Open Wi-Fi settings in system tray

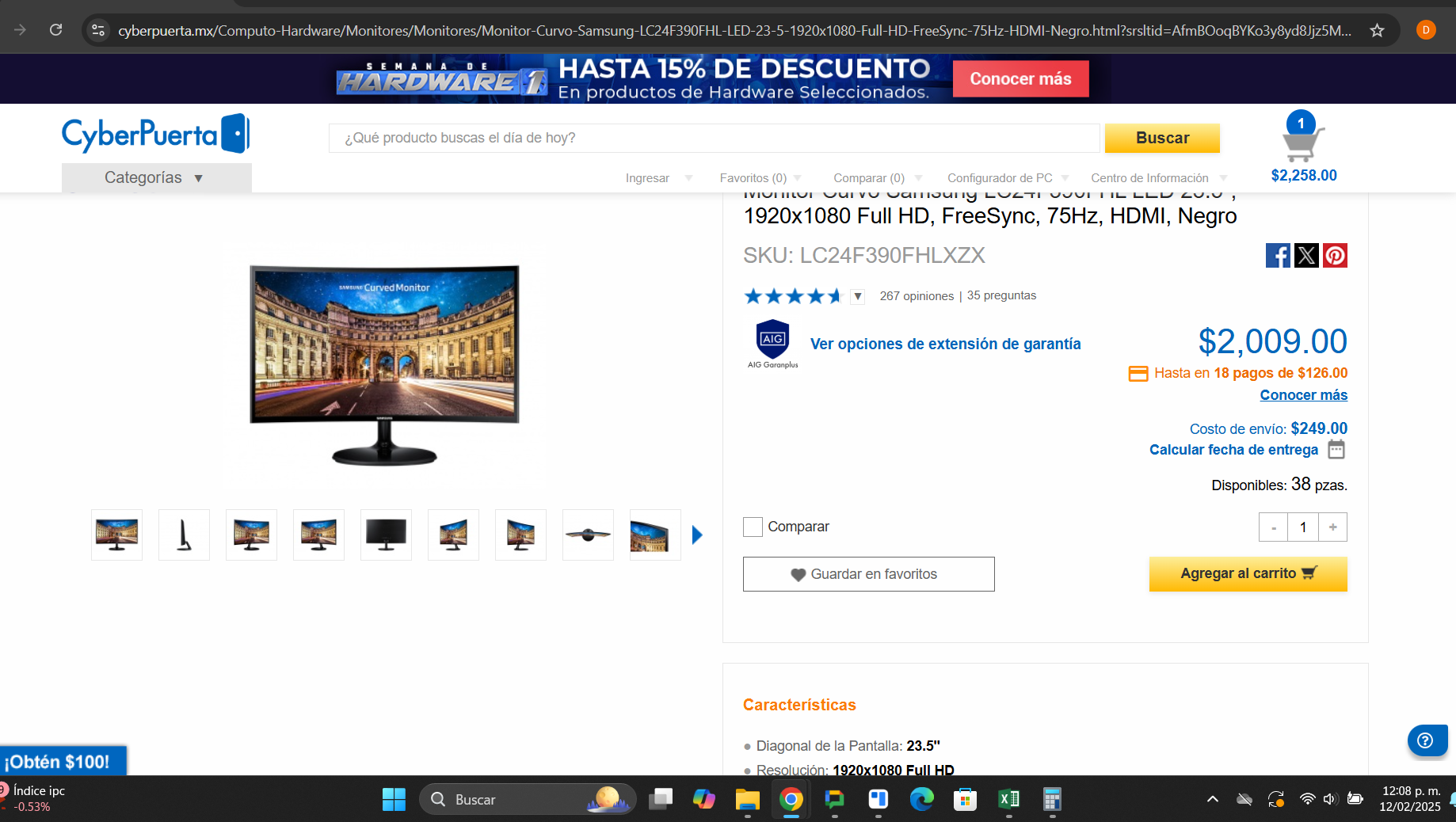pyautogui.click(x=1308, y=799)
